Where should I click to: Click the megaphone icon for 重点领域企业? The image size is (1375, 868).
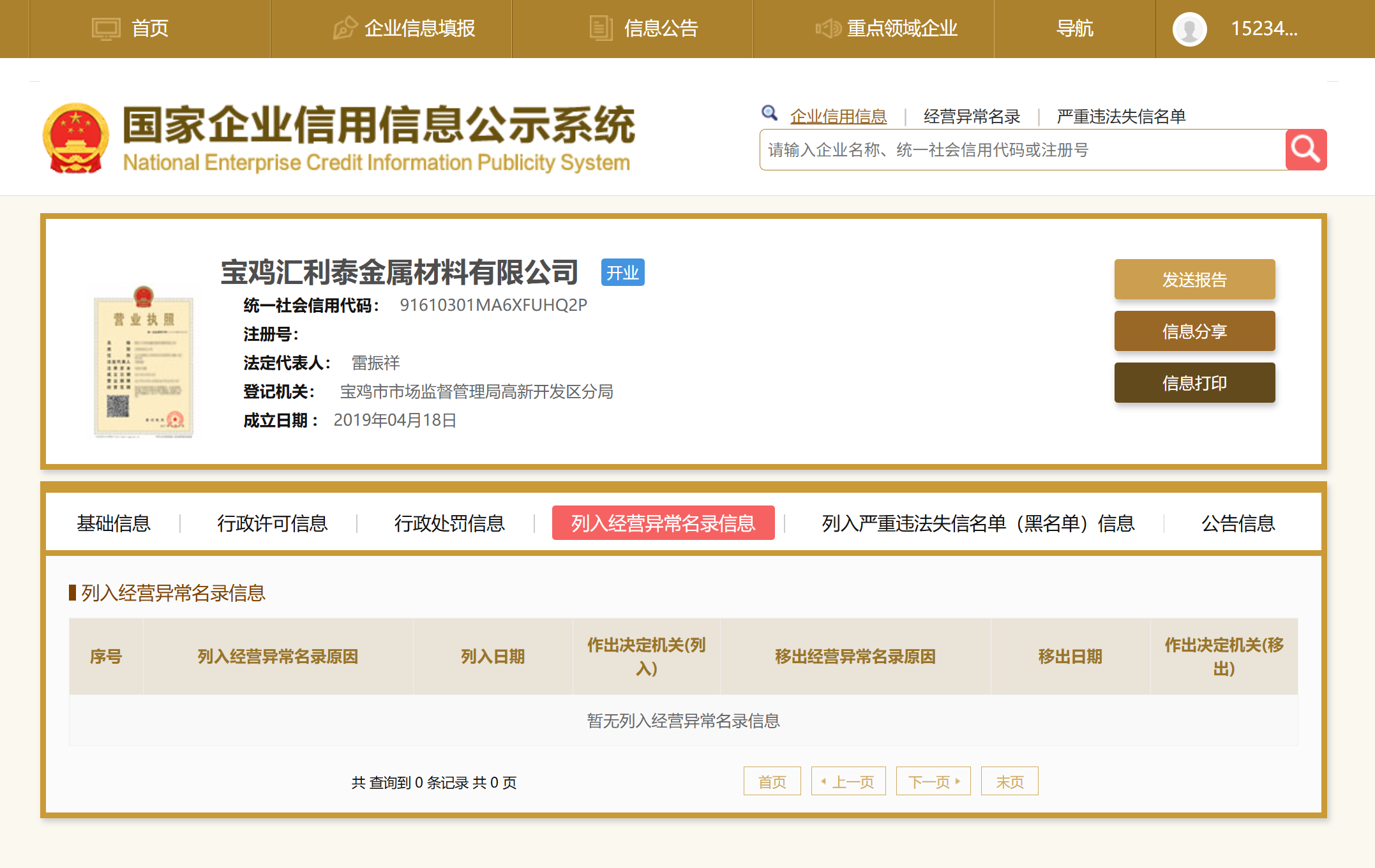point(828,29)
